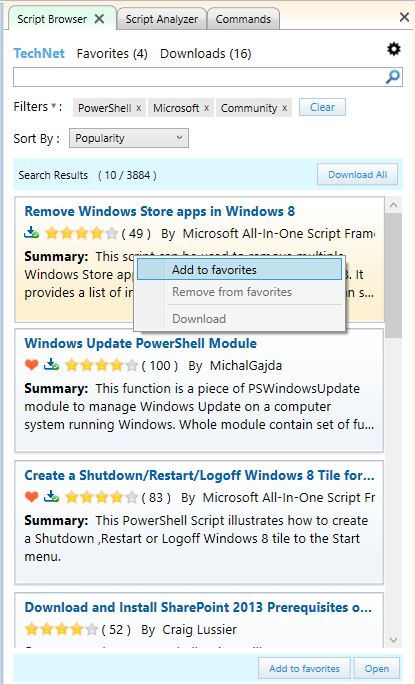Click the Download All button
Screen dimensions: 415x684
[357, 174]
